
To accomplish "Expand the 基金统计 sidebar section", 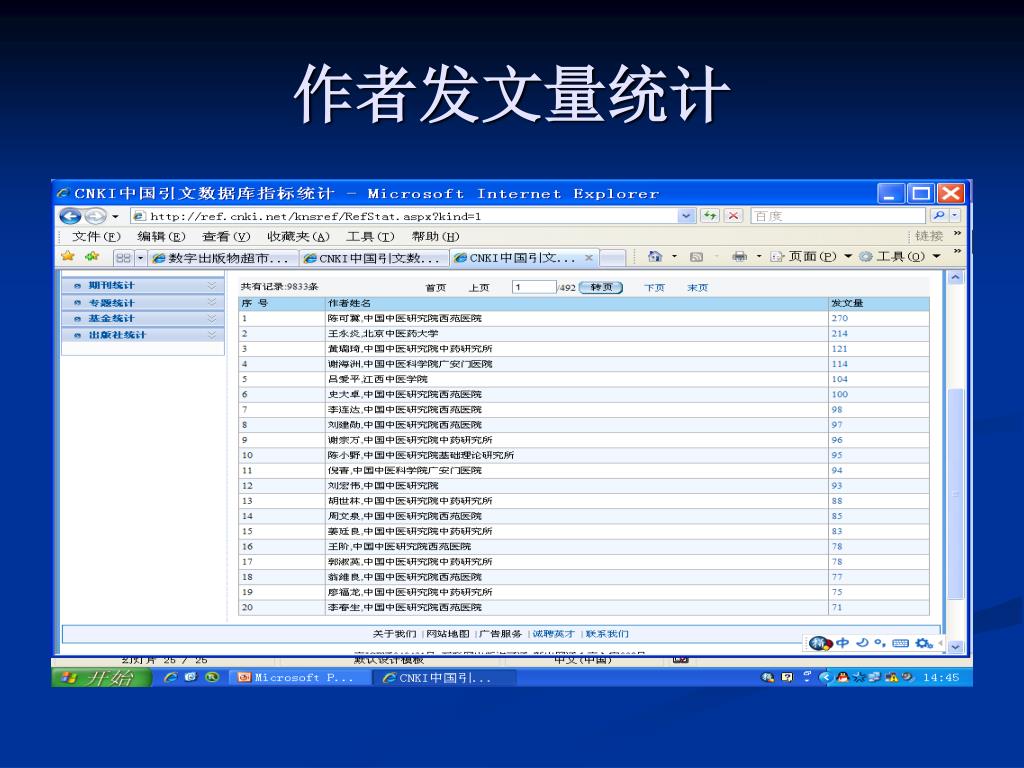I will click(144, 318).
